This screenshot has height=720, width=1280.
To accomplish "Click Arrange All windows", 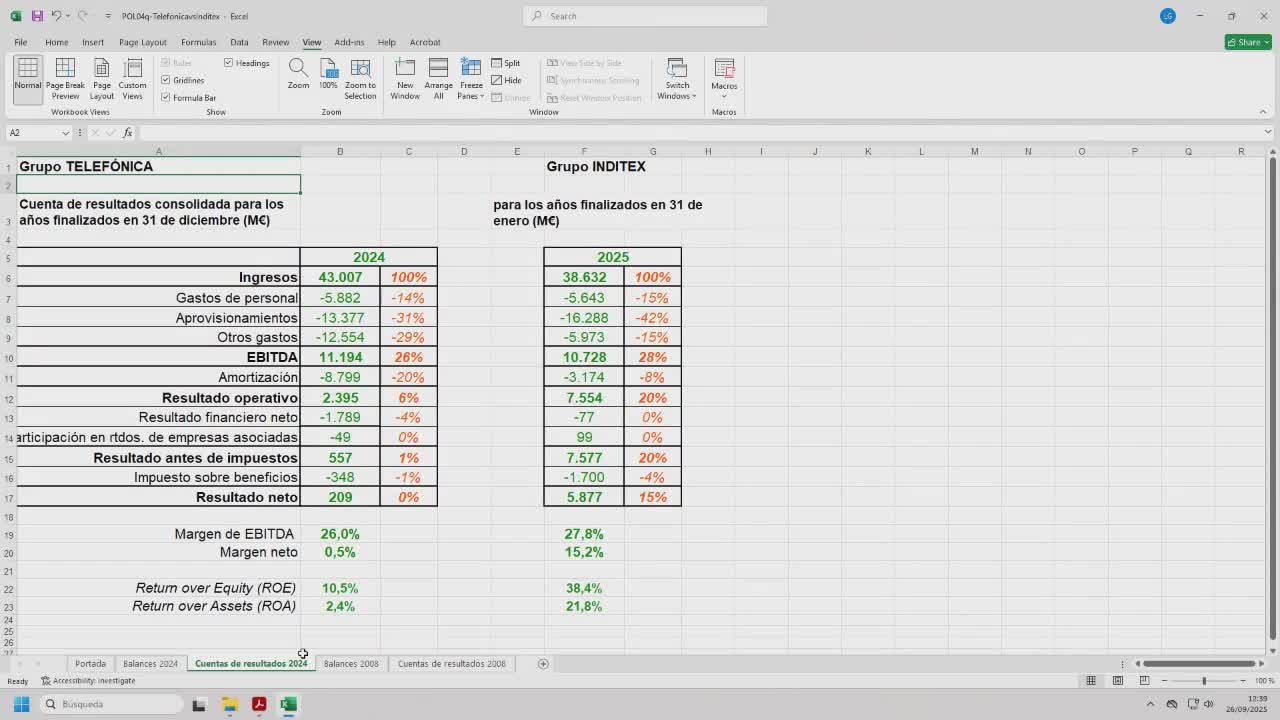I will [438, 78].
